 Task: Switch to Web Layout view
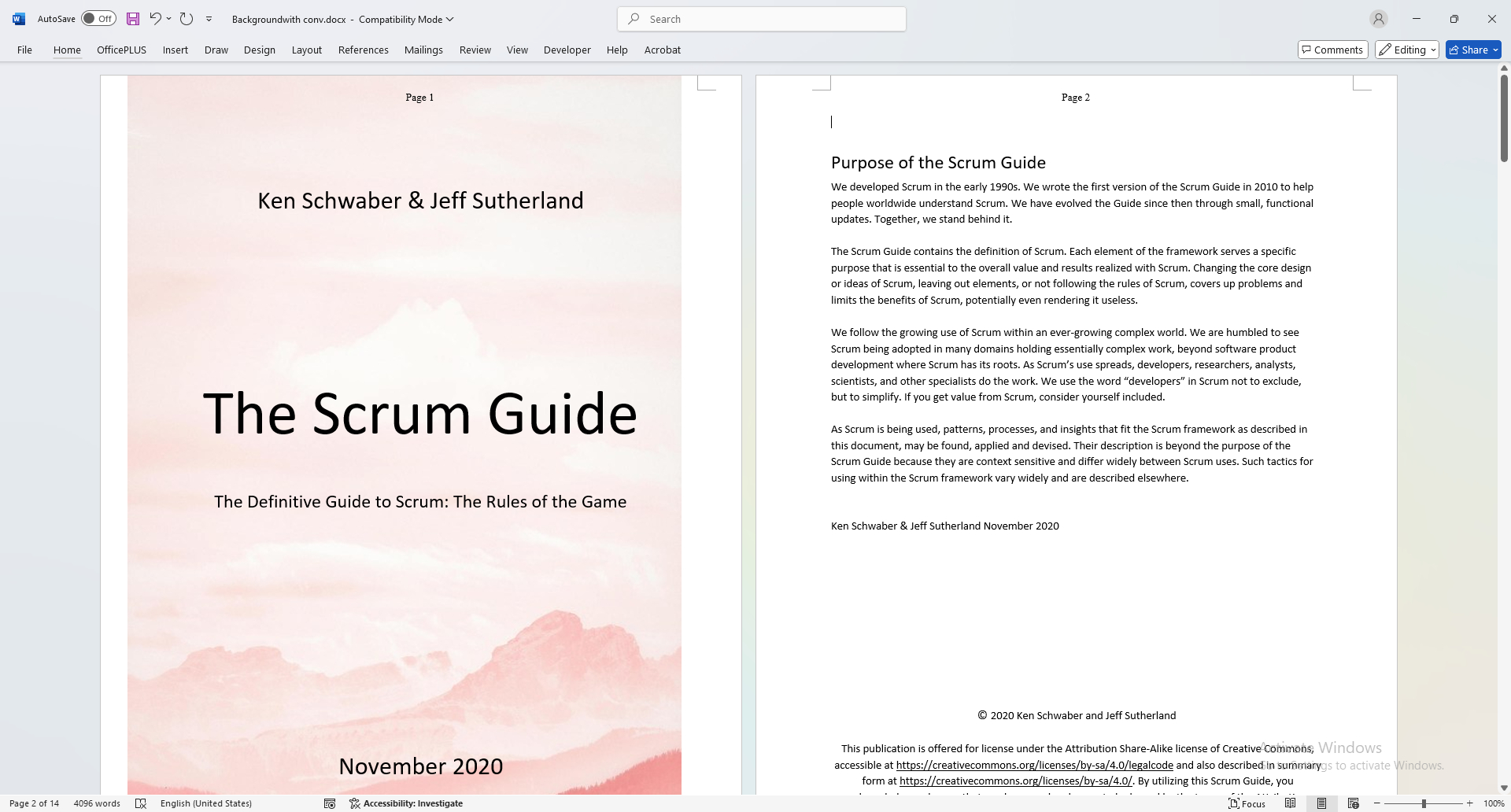click(1354, 803)
